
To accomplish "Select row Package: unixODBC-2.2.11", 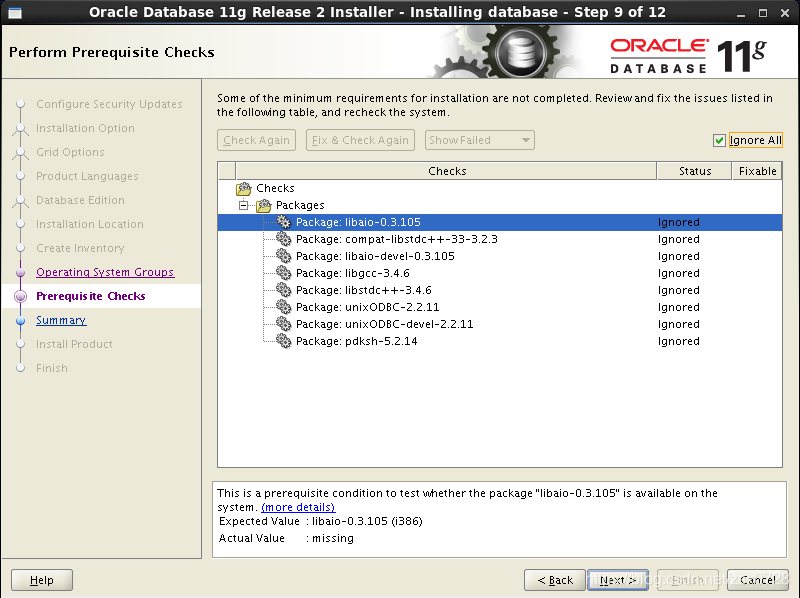I will click(x=500, y=307).
